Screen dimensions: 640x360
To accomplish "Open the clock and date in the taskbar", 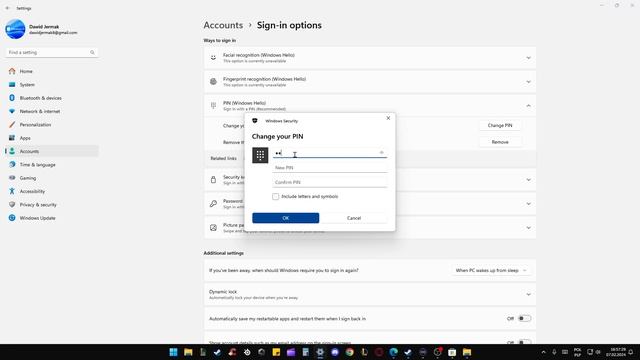I will (616, 352).
